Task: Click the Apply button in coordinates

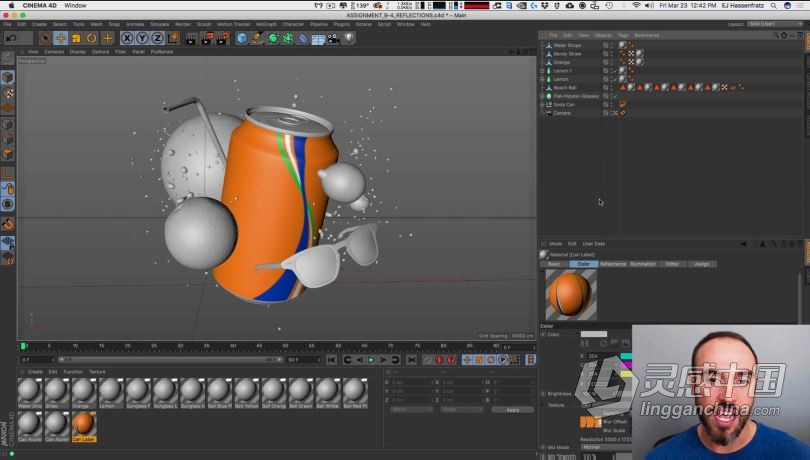Action: pos(512,410)
